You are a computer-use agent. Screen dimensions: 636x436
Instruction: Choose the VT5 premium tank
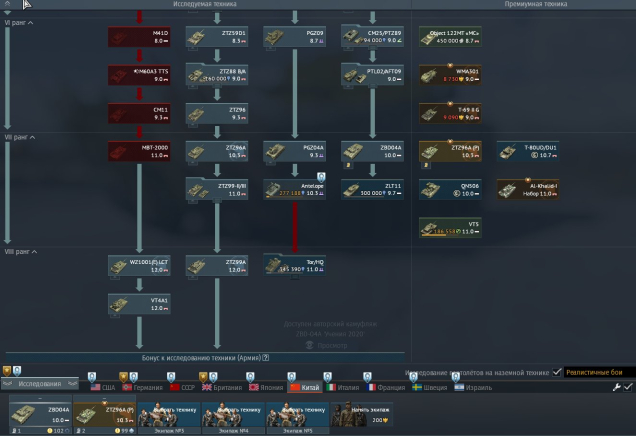click(x=450, y=227)
